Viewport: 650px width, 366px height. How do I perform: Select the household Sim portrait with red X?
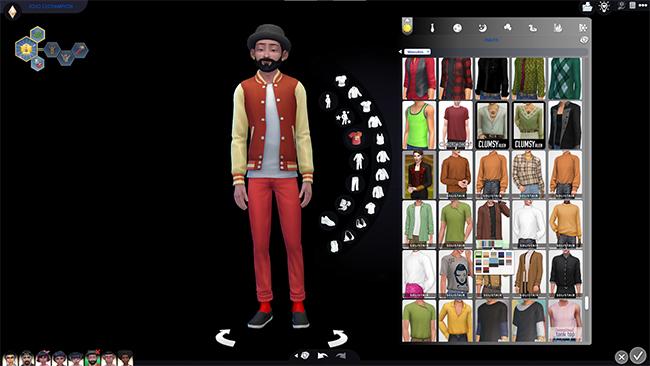pyautogui.click(x=92, y=358)
